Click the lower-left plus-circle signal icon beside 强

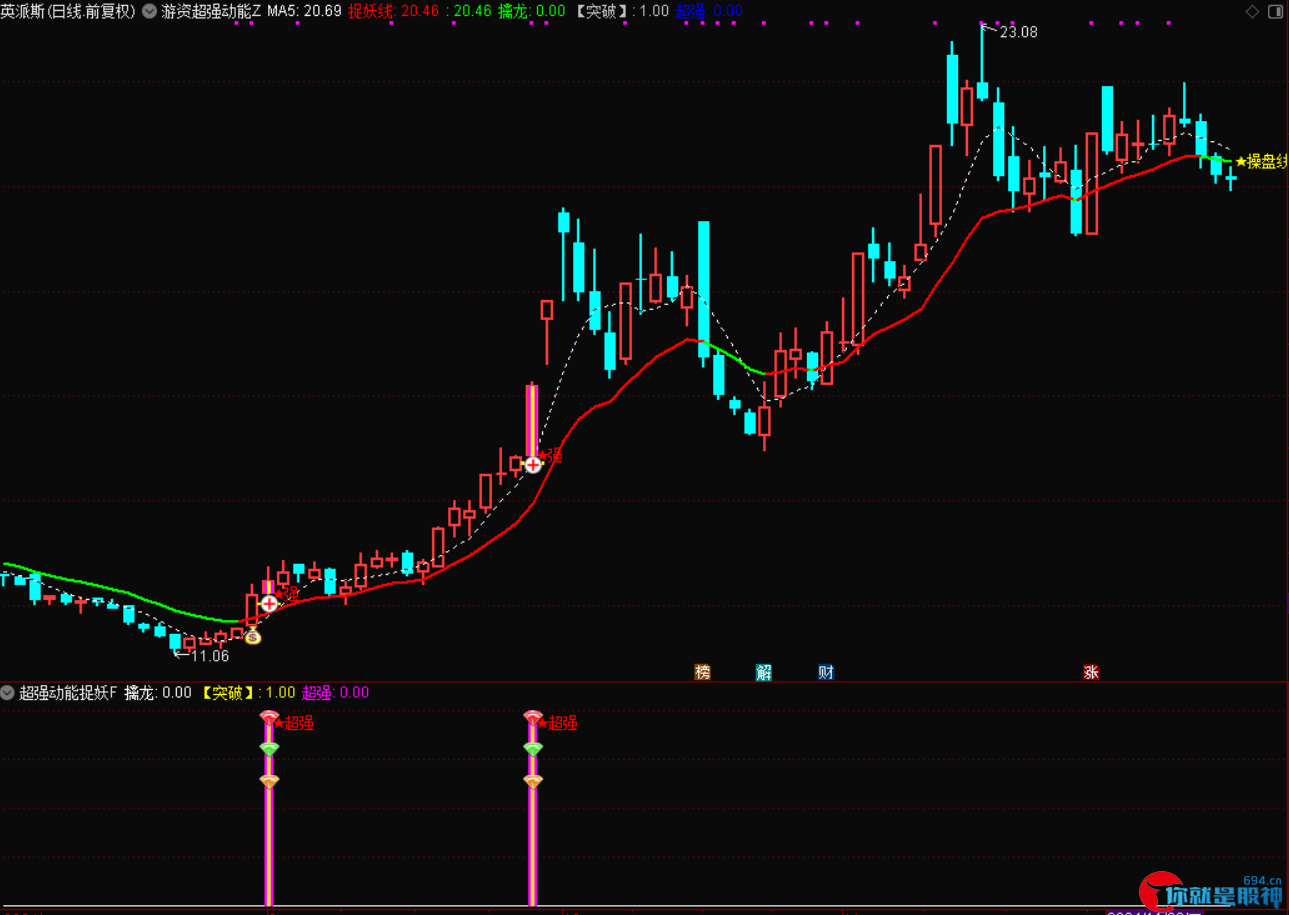click(270, 603)
